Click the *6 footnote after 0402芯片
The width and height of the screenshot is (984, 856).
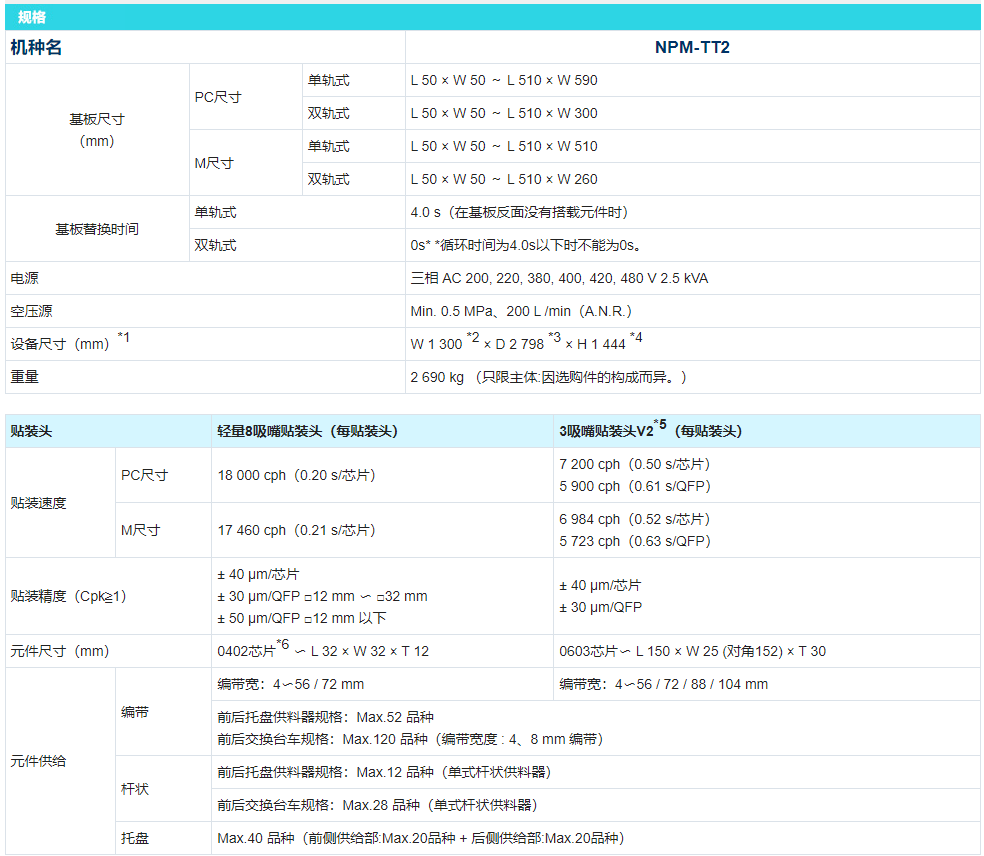pos(283,644)
